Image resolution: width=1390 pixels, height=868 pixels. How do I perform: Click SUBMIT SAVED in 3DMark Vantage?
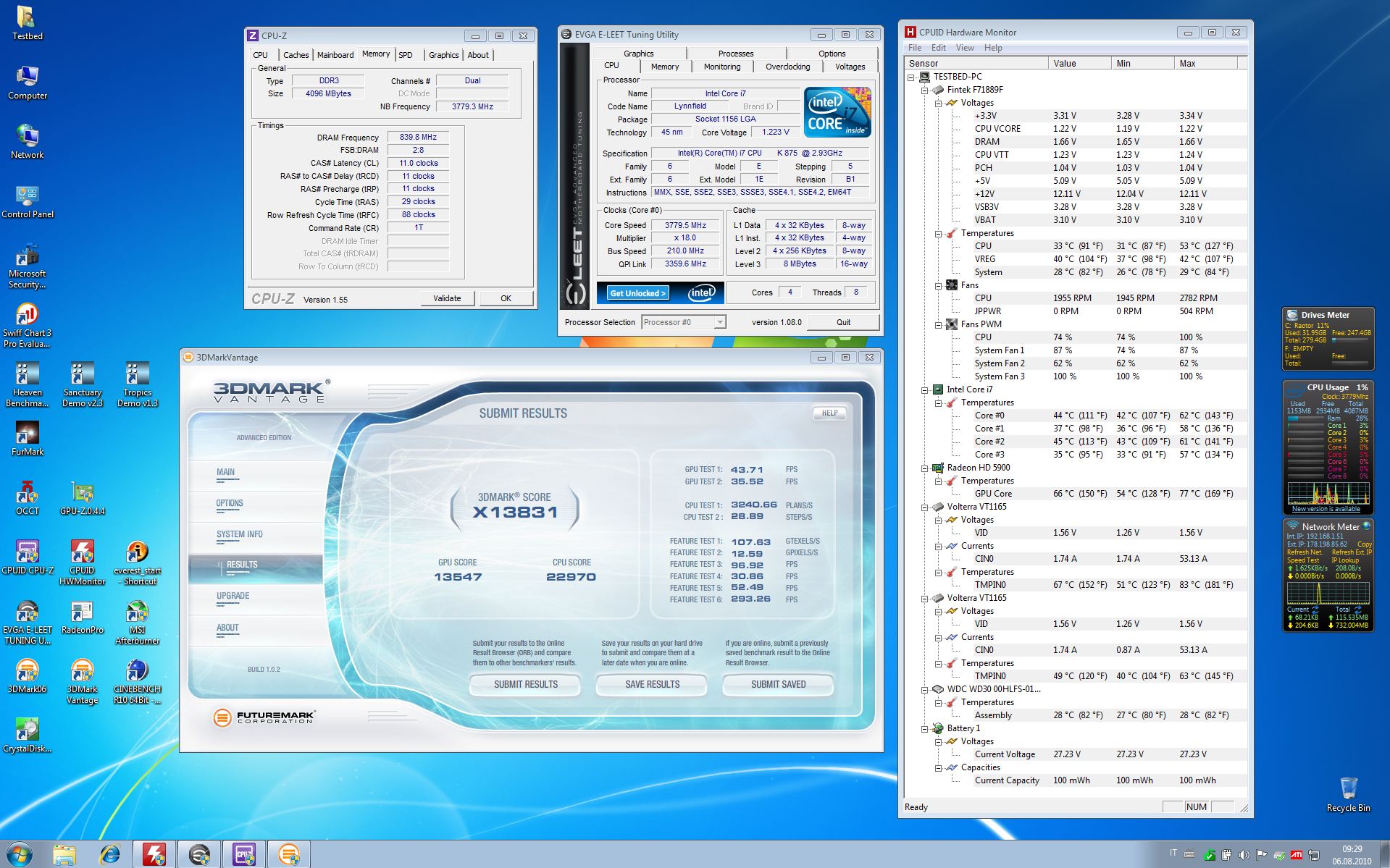(x=778, y=684)
